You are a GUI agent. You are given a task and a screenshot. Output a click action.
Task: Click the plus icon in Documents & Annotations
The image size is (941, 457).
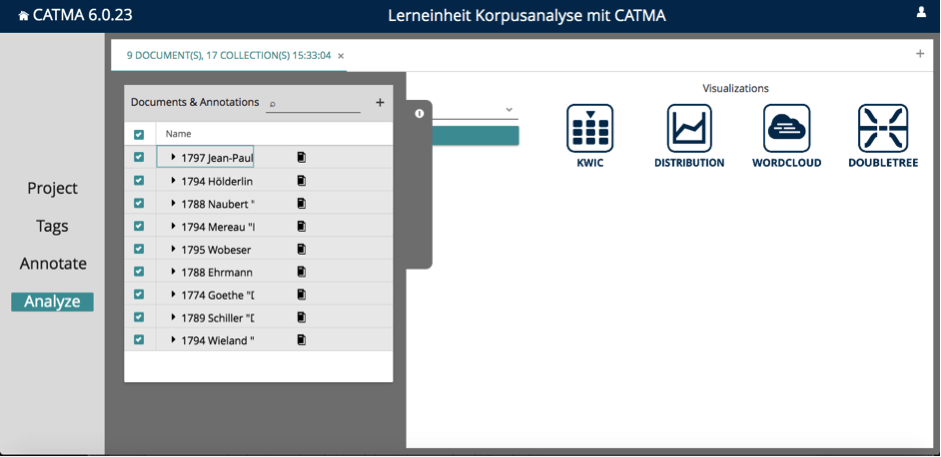point(379,103)
